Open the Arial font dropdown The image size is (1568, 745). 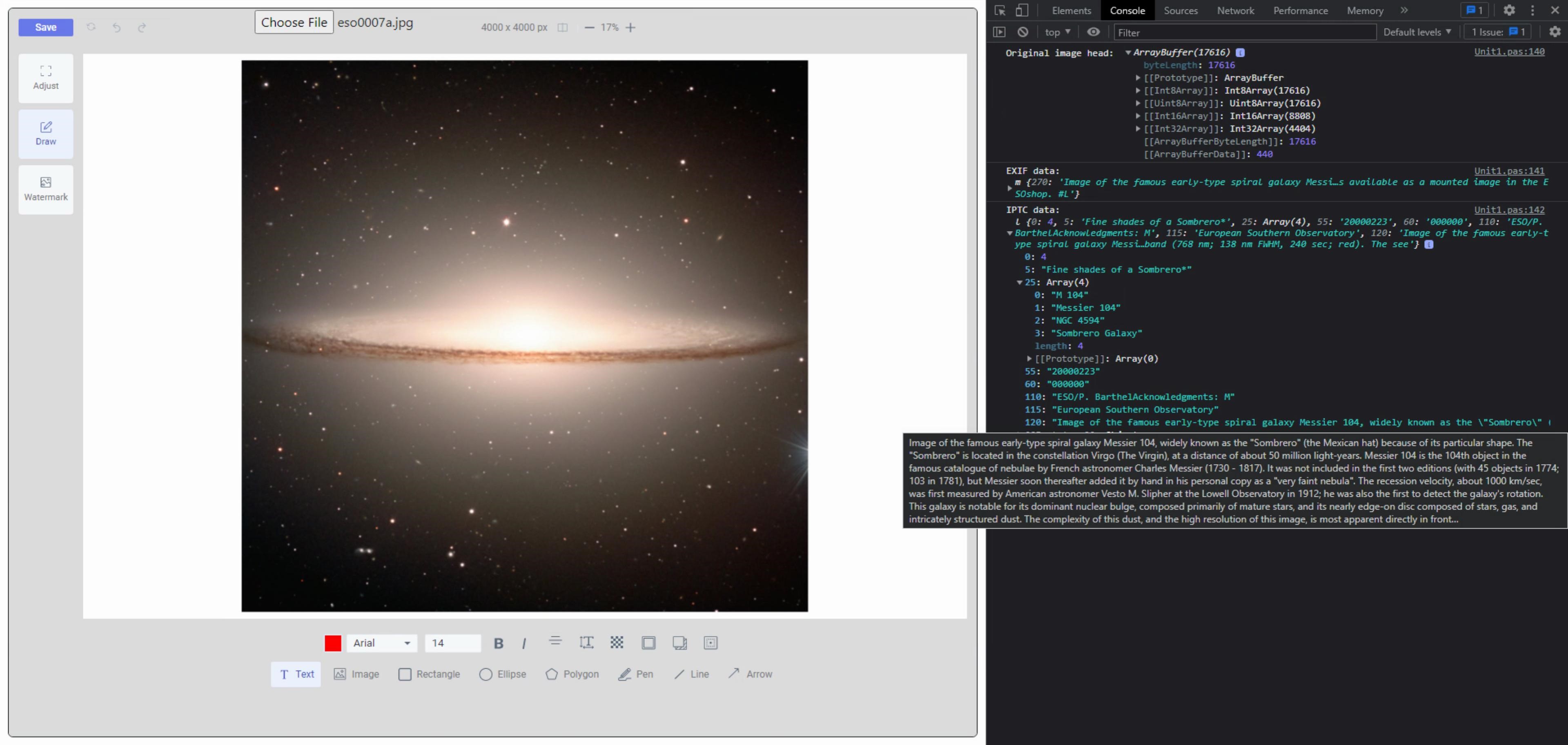click(x=382, y=643)
